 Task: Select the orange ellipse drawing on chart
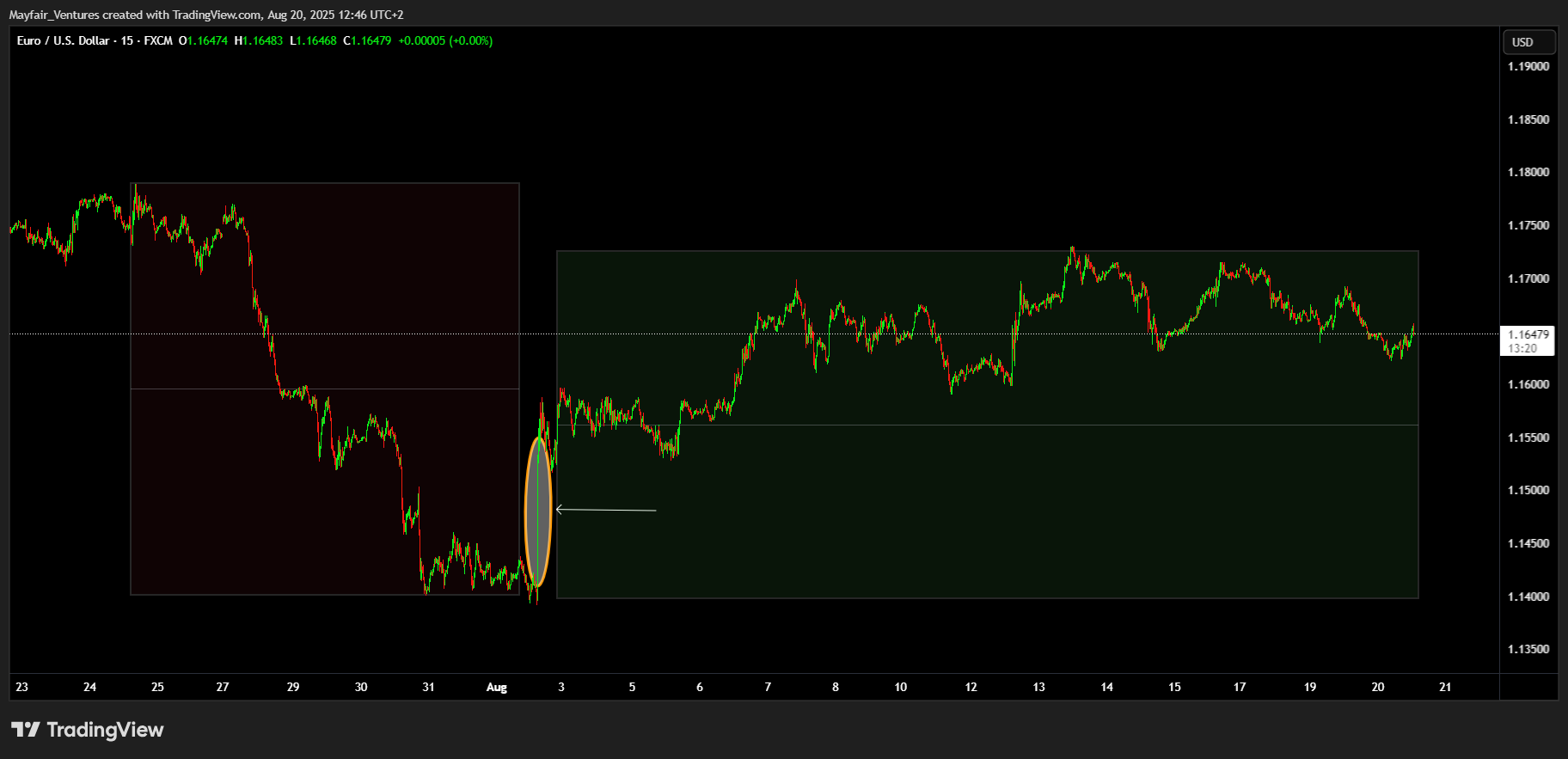click(x=537, y=511)
